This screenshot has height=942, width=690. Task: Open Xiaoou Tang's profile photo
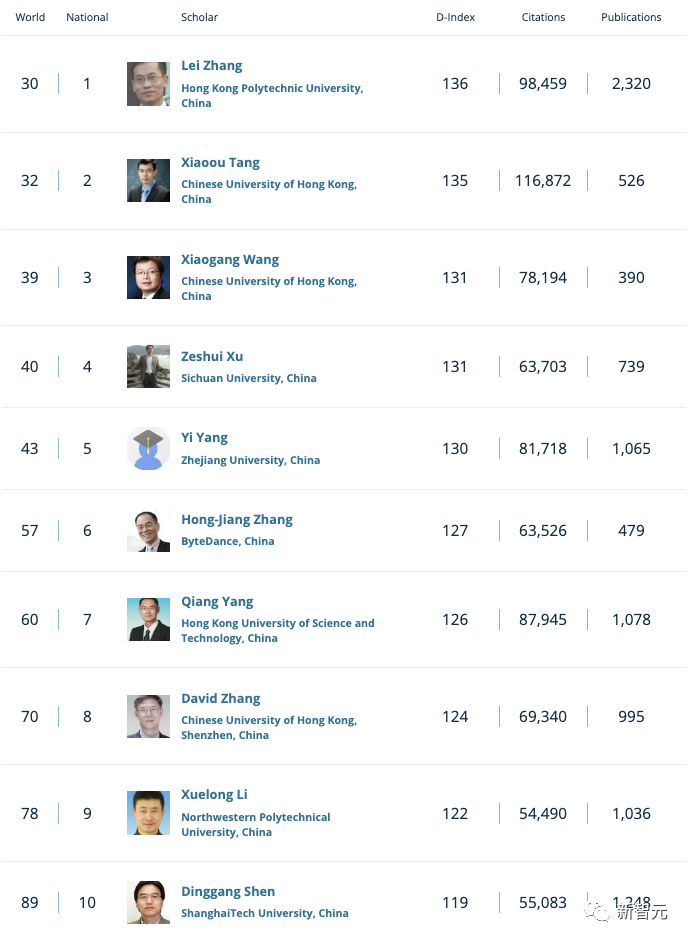[148, 181]
